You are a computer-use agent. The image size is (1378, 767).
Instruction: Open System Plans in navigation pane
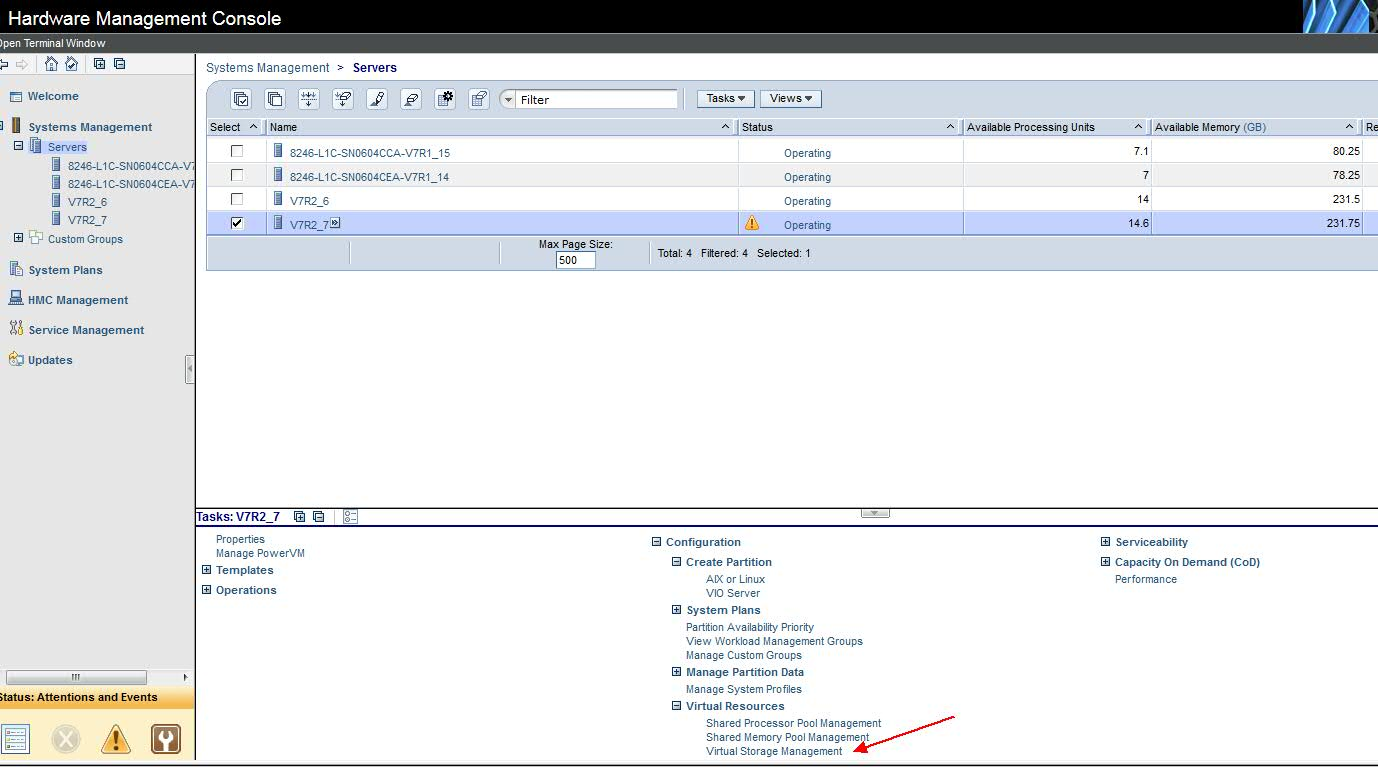[65, 270]
